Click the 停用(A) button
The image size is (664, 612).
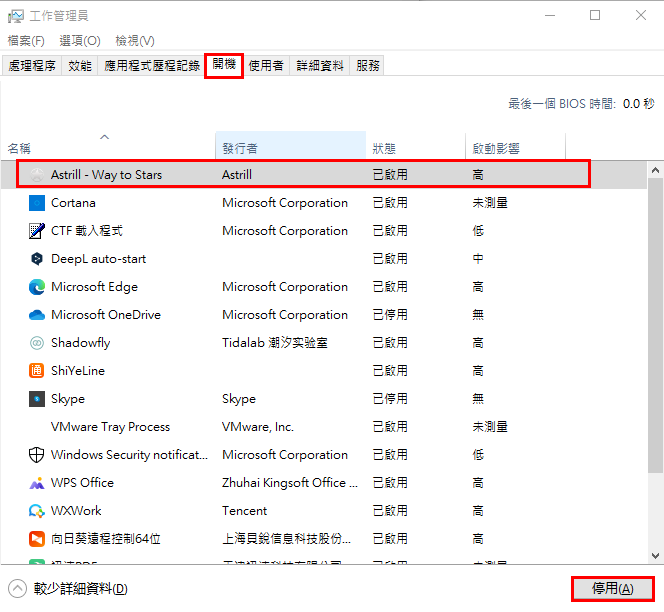(x=612, y=589)
